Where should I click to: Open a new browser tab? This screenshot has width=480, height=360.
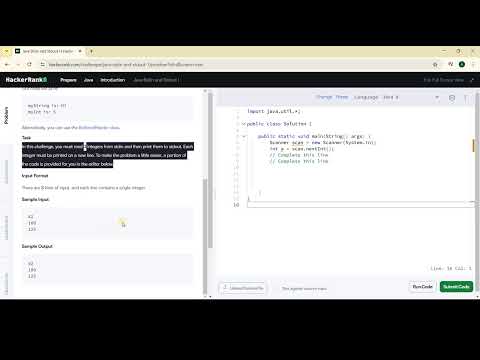pyautogui.click(x=91, y=51)
